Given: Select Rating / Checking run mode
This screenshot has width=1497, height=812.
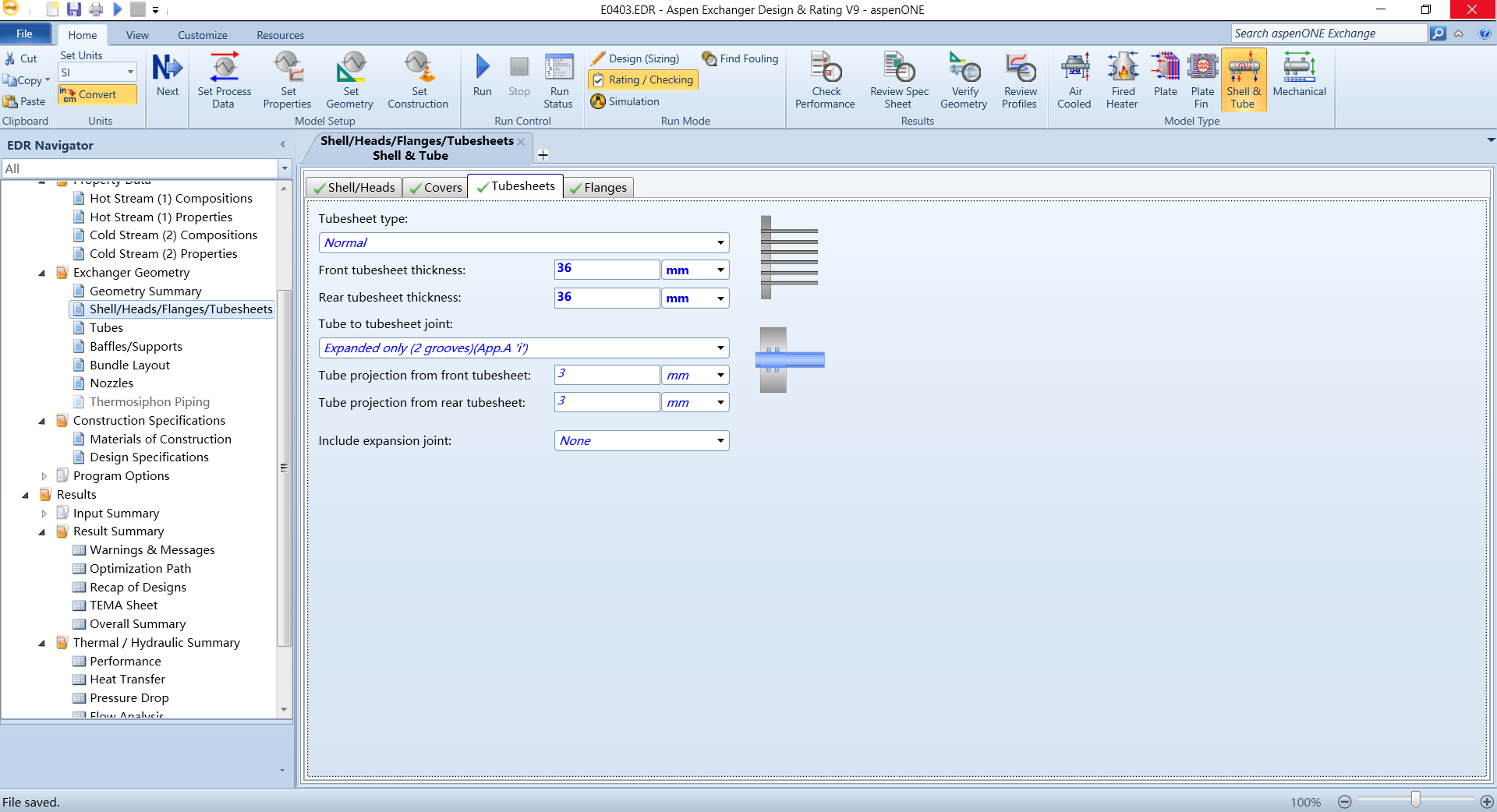Looking at the screenshot, I should [642, 79].
